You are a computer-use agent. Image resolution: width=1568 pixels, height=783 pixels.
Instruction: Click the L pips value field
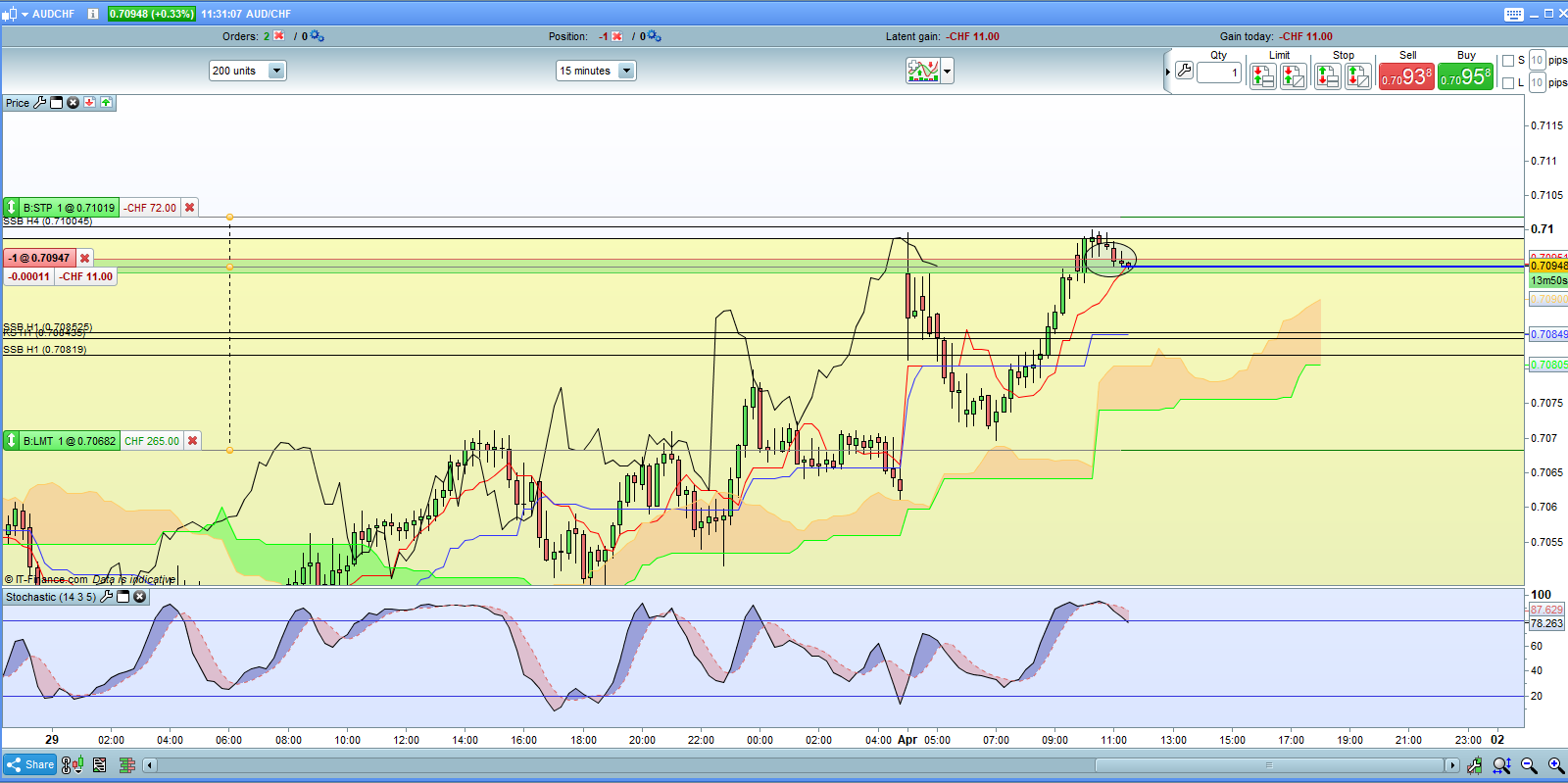click(1538, 83)
